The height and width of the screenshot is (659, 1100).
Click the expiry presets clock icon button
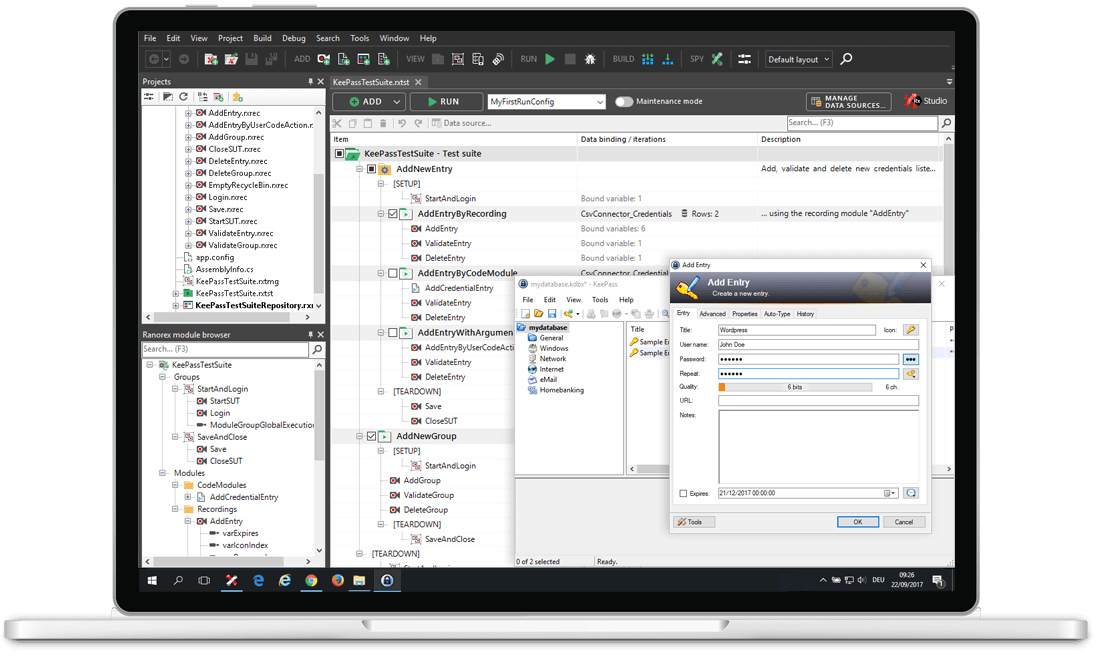(911, 493)
